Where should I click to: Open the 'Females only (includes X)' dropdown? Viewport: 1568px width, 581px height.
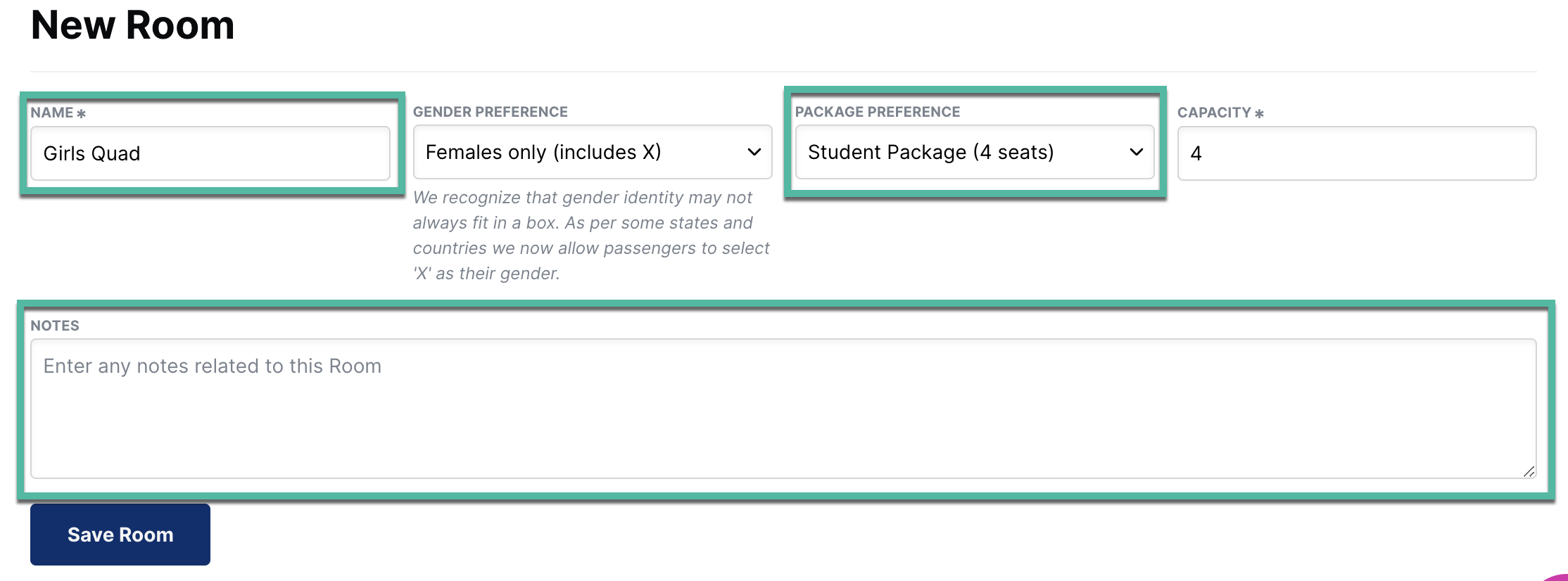coord(592,152)
